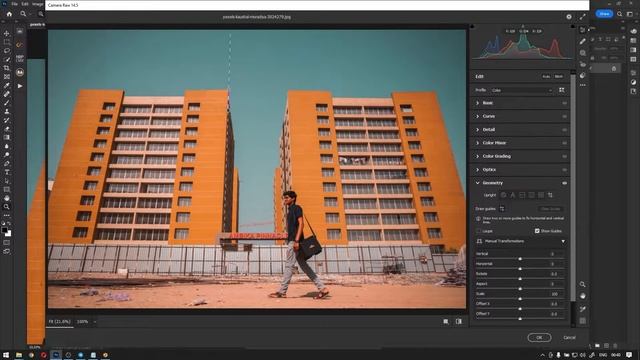Click the Clear Guides button
The height and width of the screenshot is (360, 640).
[551, 209]
